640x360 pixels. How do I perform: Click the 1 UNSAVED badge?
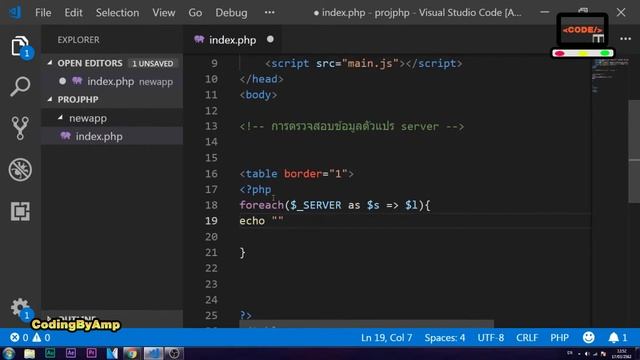[153, 64]
